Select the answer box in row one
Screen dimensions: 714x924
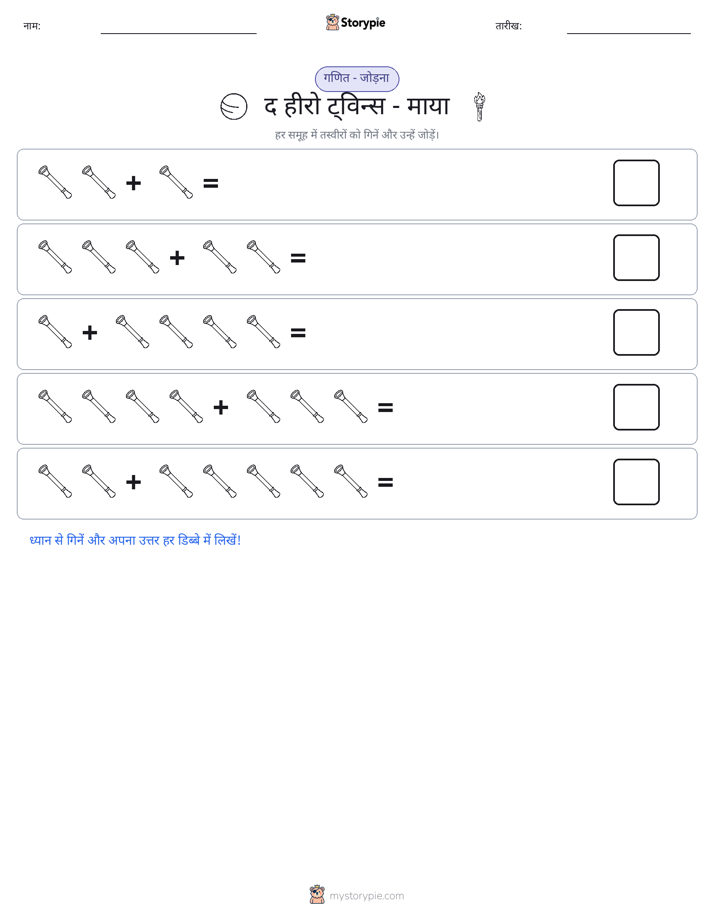(636, 183)
